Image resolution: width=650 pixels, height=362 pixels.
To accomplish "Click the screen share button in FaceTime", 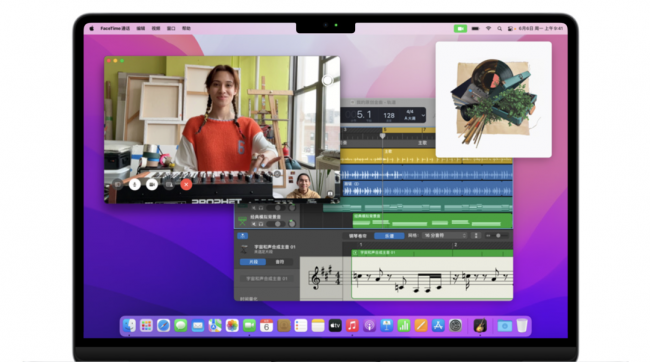I will pos(169,184).
